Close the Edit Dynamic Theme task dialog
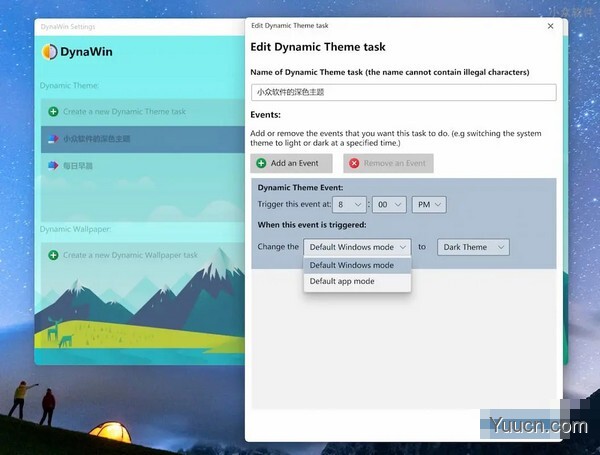Screen dimensions: 600x455 tap(550, 26)
